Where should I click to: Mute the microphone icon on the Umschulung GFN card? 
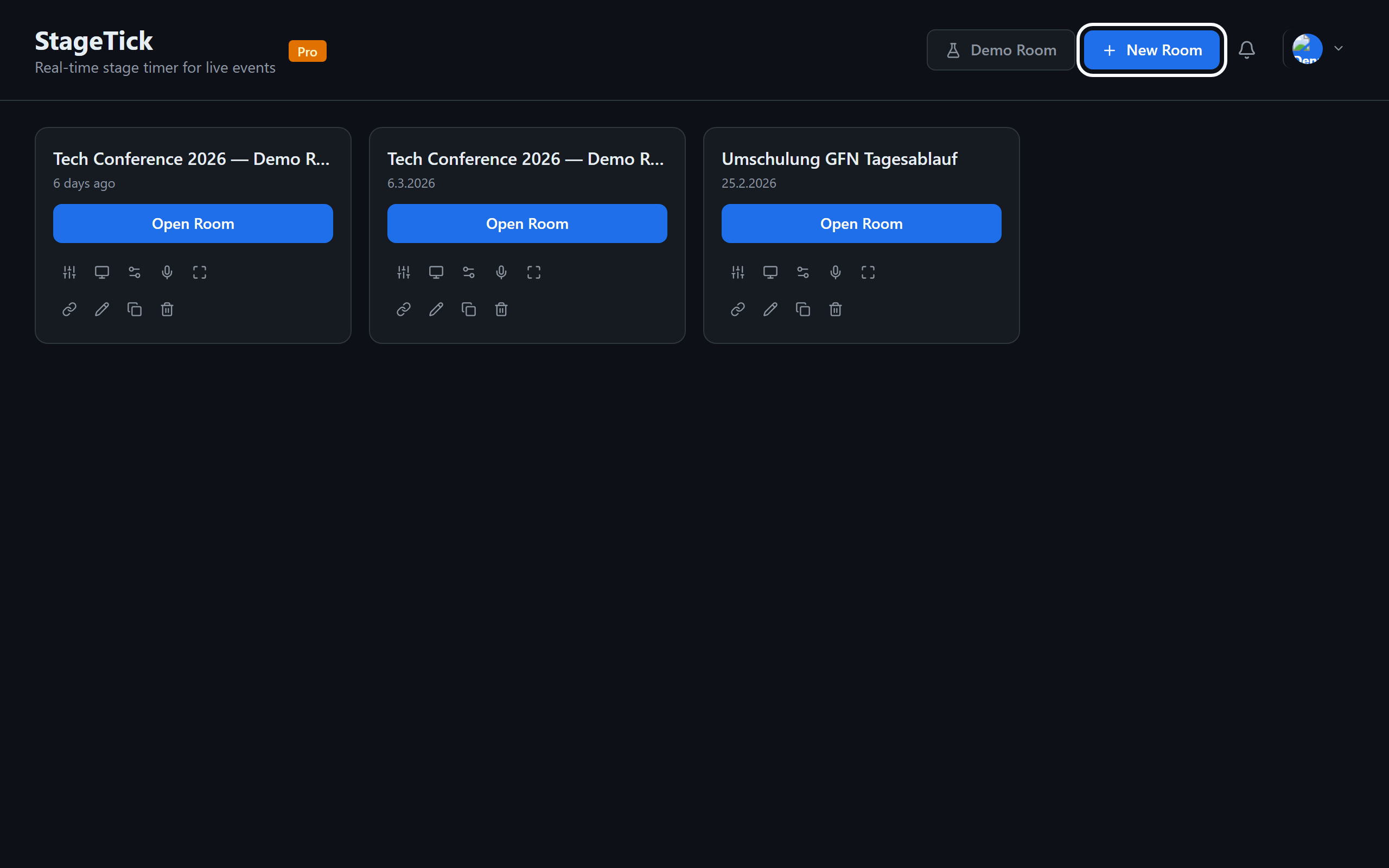tap(835, 272)
